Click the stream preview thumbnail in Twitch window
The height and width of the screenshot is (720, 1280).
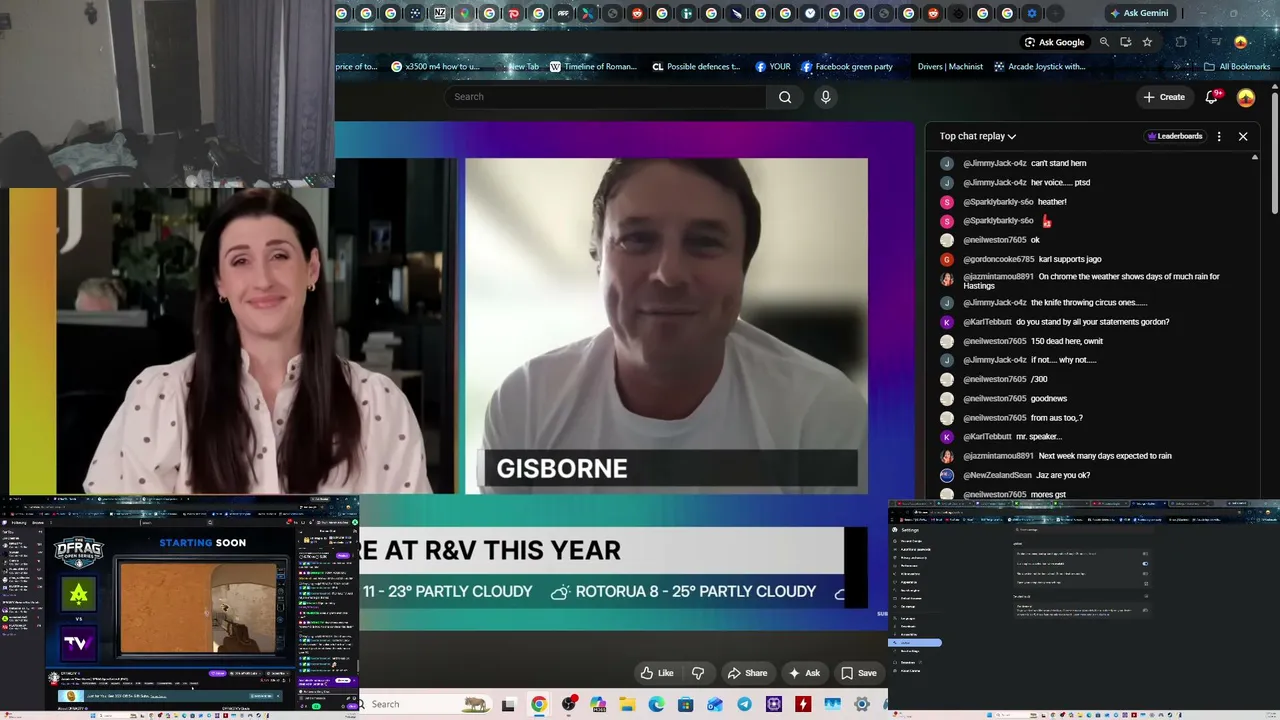[202, 607]
